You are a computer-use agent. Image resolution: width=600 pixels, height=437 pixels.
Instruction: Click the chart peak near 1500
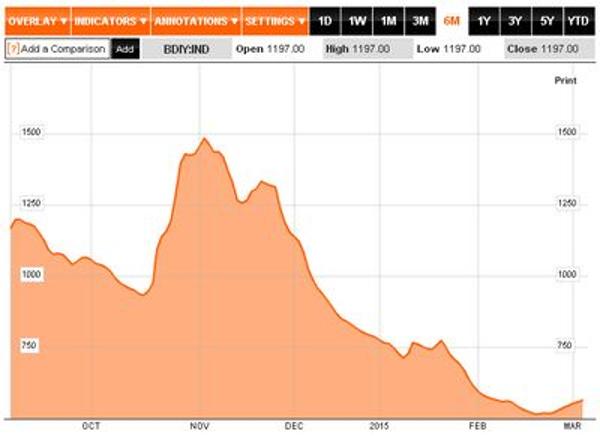(204, 139)
